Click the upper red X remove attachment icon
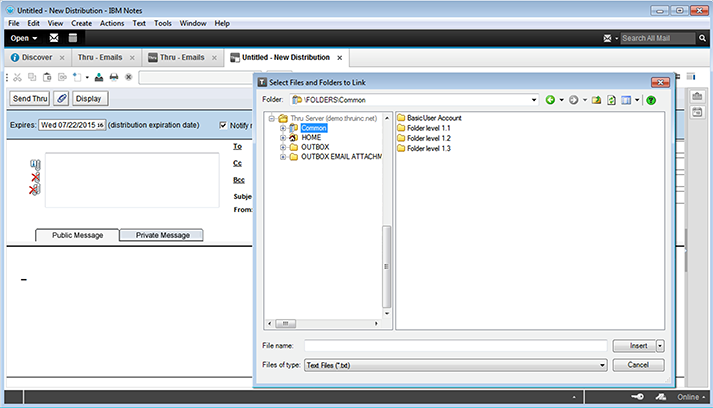713x408 pixels. [35, 177]
